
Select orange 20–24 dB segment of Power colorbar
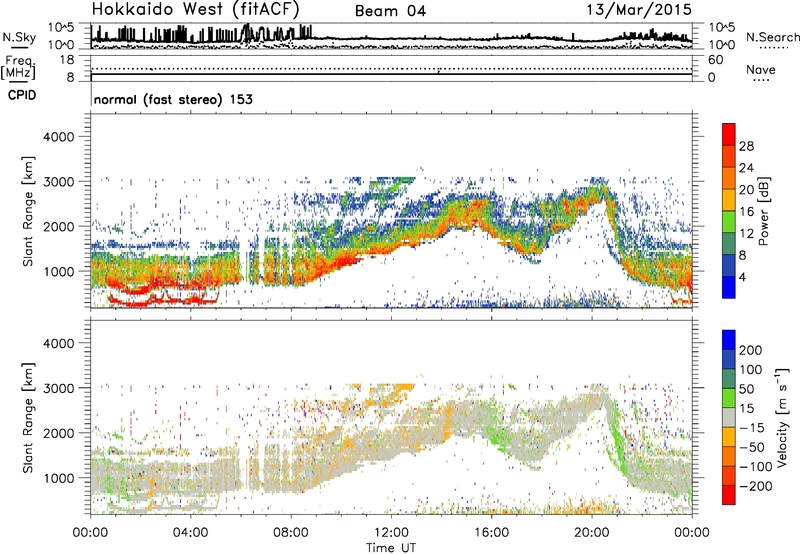click(x=729, y=178)
